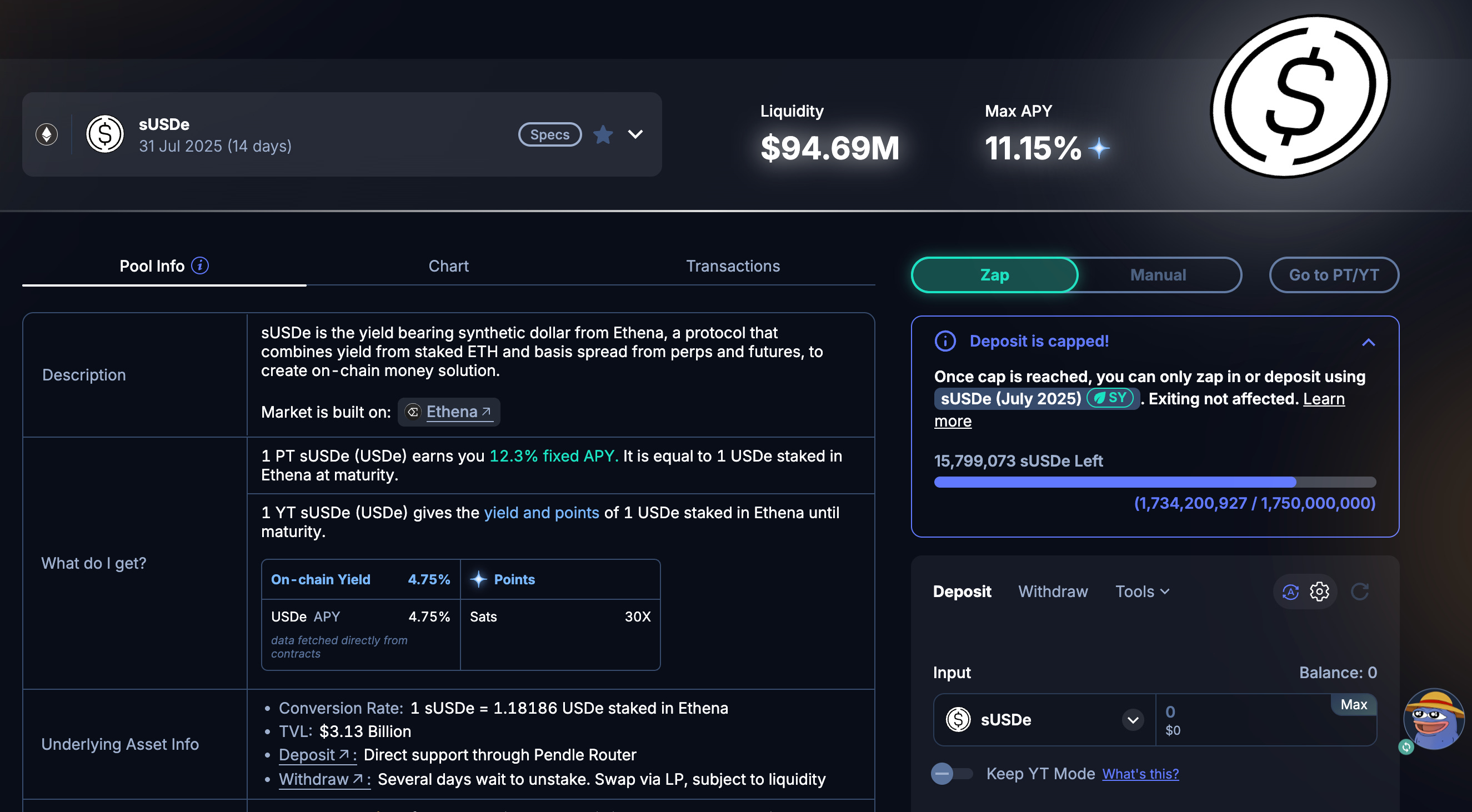This screenshot has height=812, width=1472.
Task: Open the Learn more link
Action: tap(1324, 399)
